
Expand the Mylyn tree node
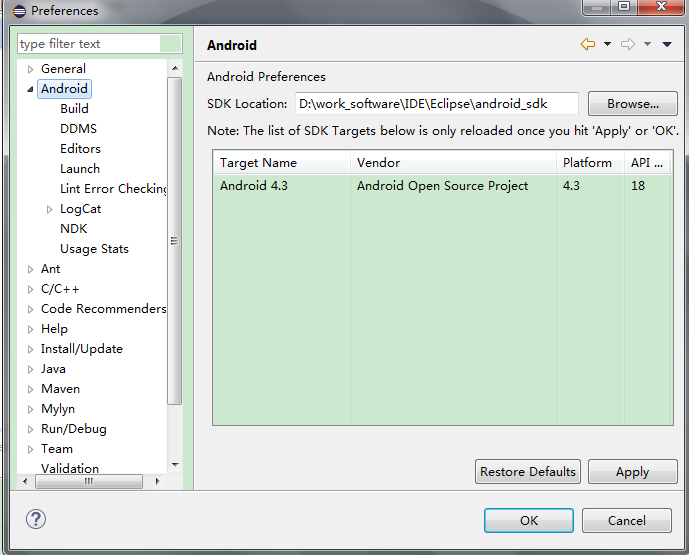pyautogui.click(x=30, y=409)
